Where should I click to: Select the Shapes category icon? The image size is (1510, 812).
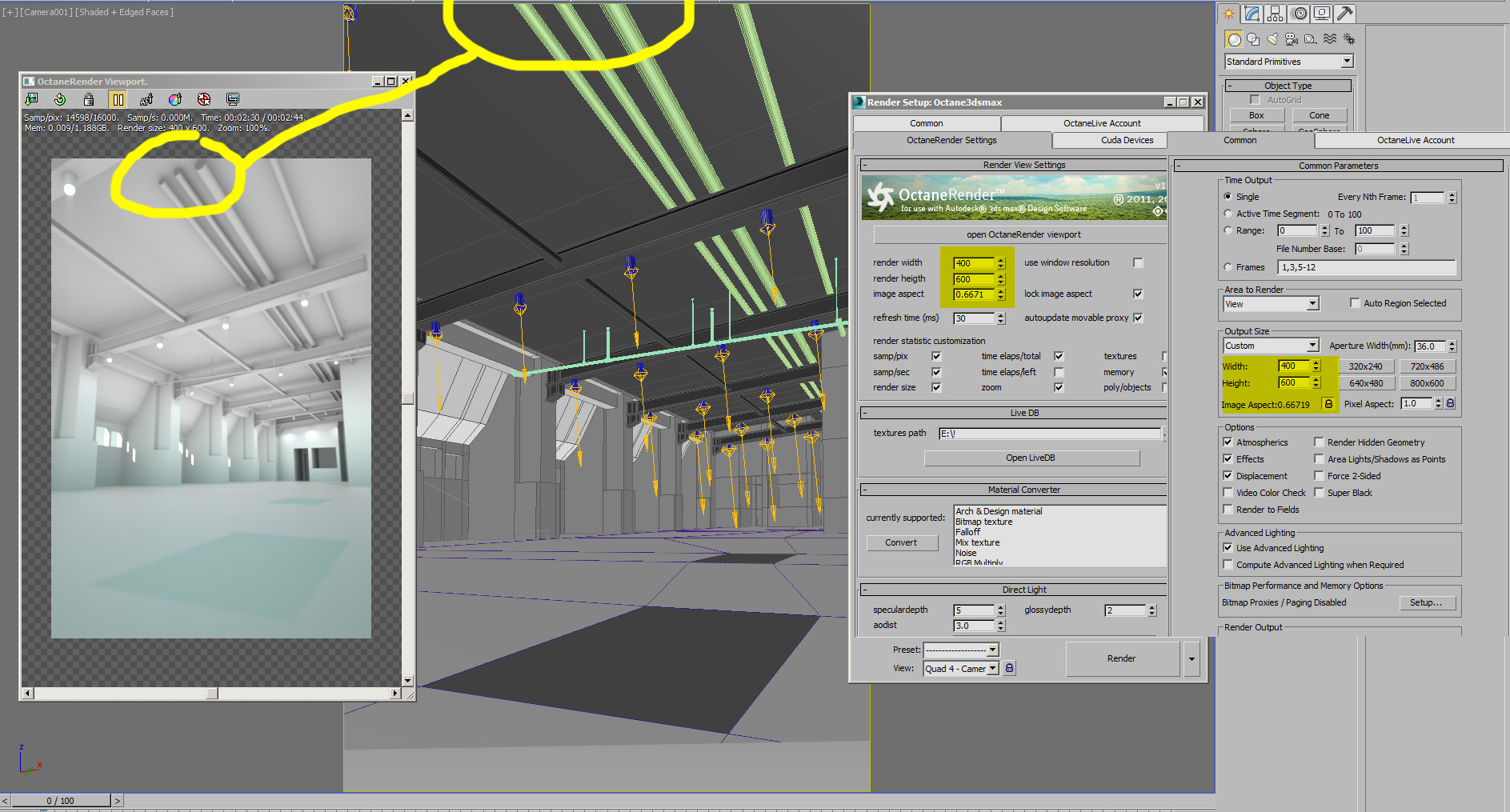pyautogui.click(x=1253, y=39)
